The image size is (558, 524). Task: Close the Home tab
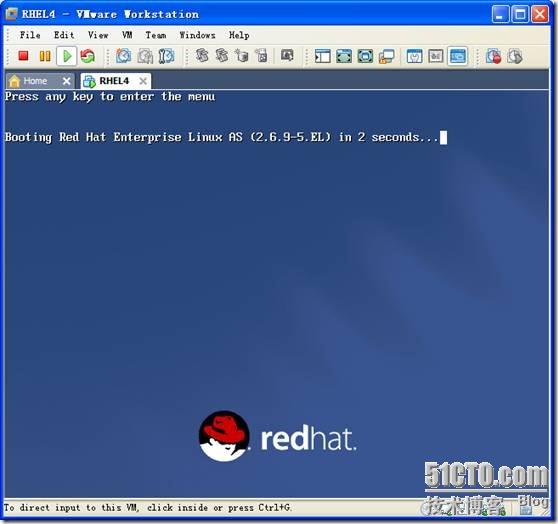(66, 81)
